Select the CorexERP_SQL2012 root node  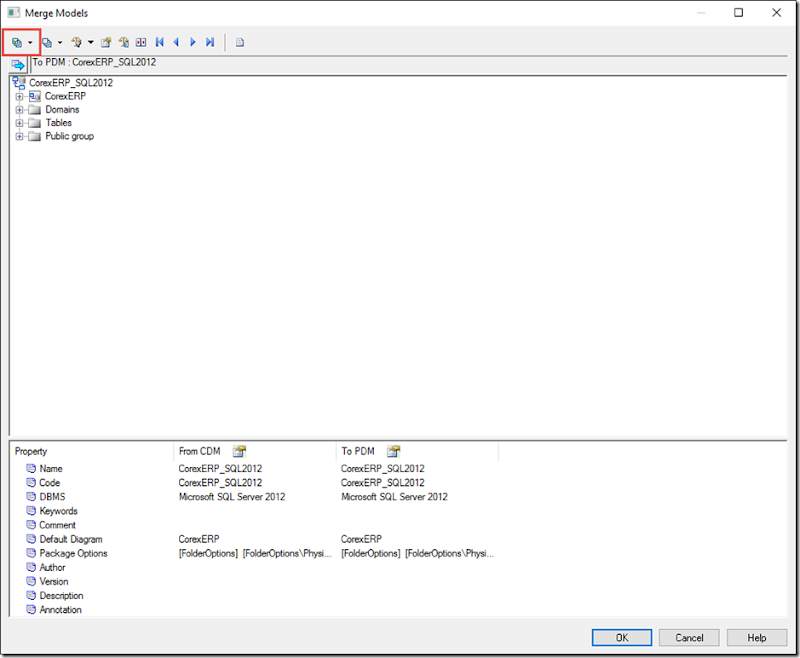(71, 83)
